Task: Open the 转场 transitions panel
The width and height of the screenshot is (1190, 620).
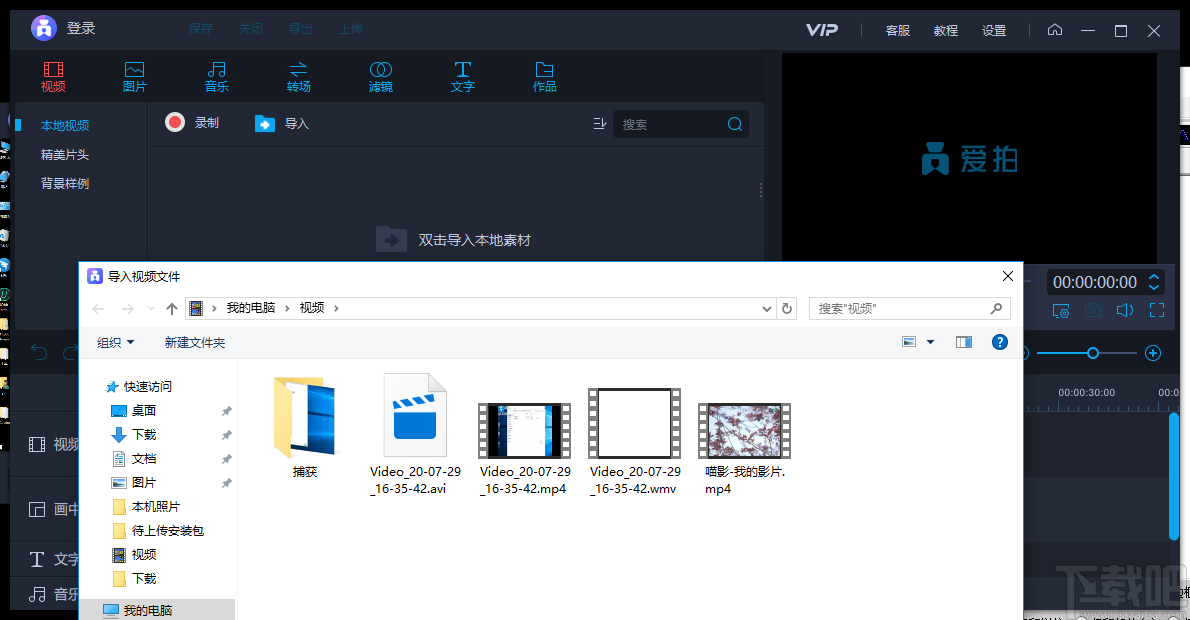Action: (298, 76)
